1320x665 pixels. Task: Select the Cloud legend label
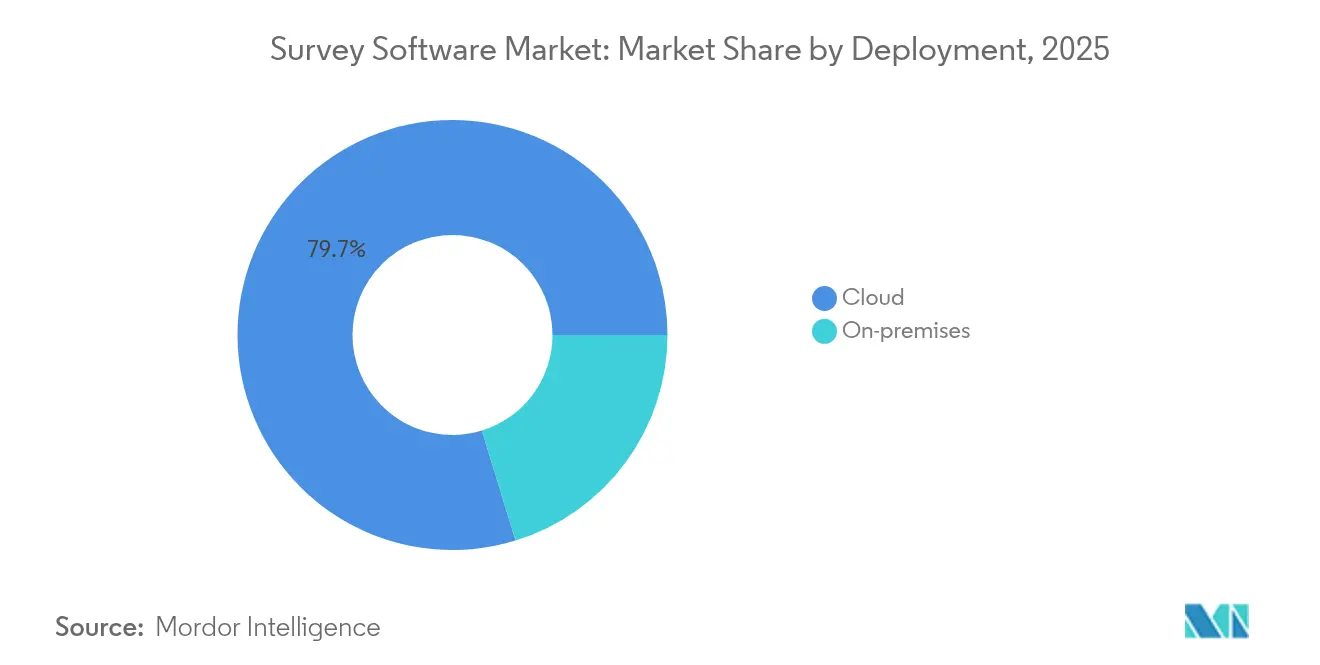tap(873, 297)
